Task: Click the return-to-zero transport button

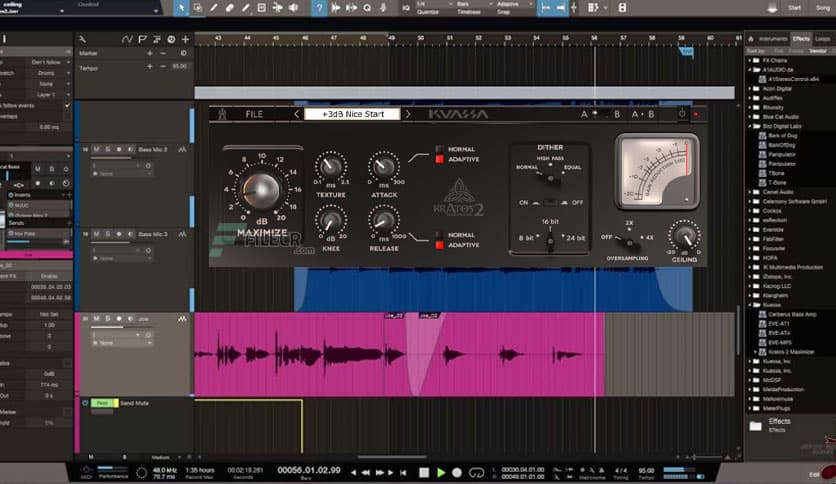Action: [403, 472]
